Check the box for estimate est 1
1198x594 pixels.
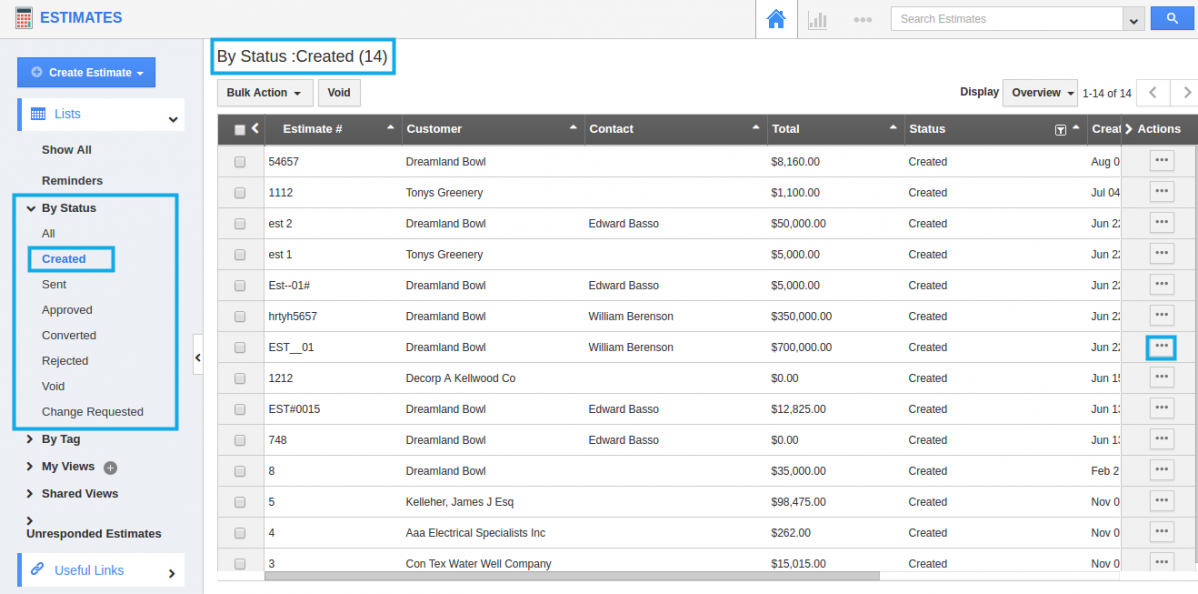[240, 255]
